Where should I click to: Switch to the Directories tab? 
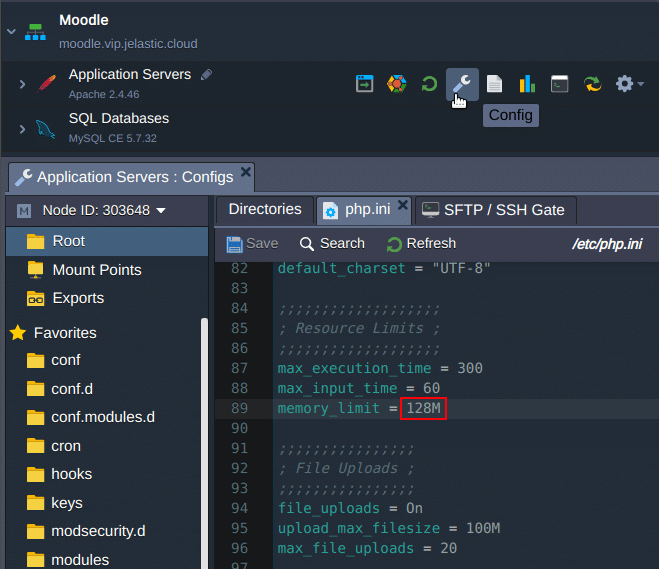tap(264, 210)
